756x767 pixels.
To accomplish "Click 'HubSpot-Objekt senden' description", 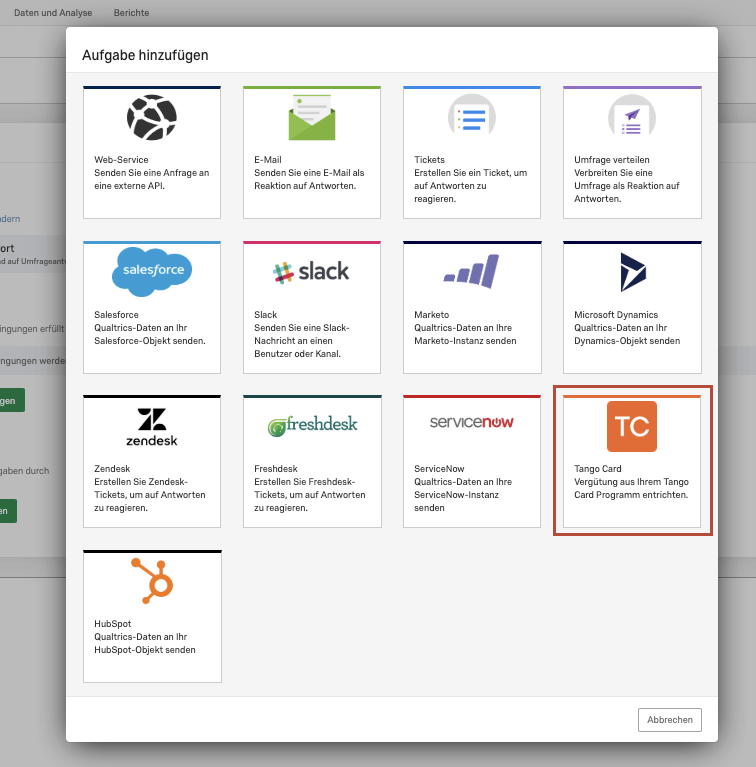I will pos(145,643).
